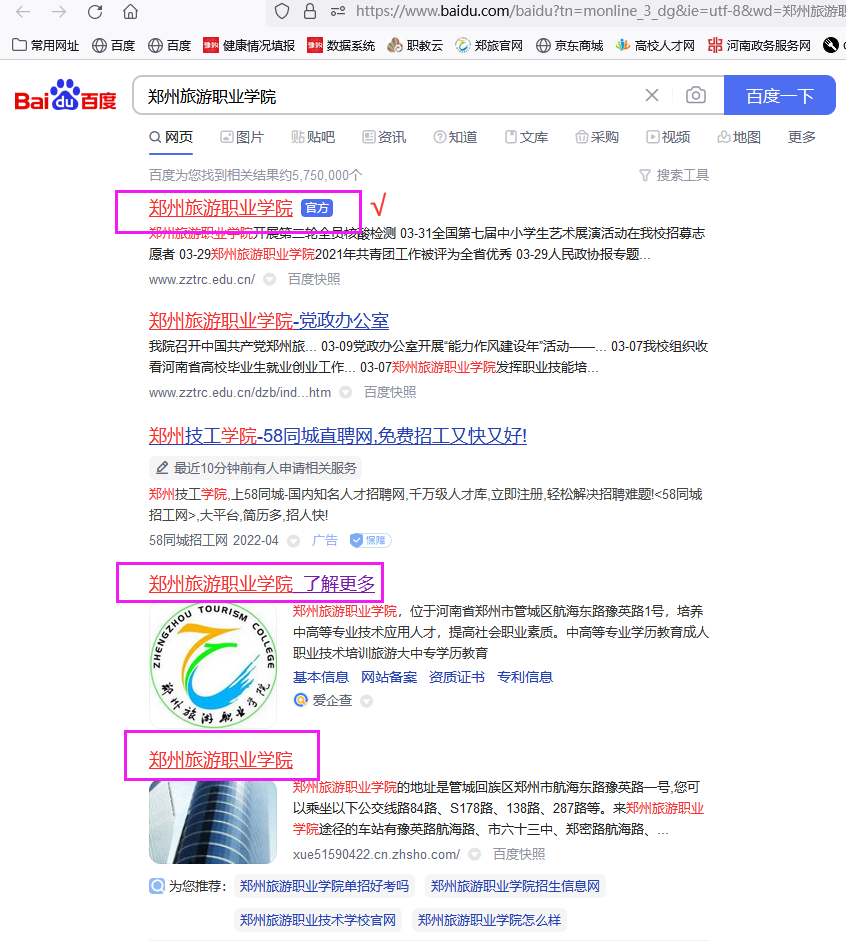This screenshot has width=846, height=949.
Task: Open 河南政务服务网 bookmark
Action: tap(759, 45)
